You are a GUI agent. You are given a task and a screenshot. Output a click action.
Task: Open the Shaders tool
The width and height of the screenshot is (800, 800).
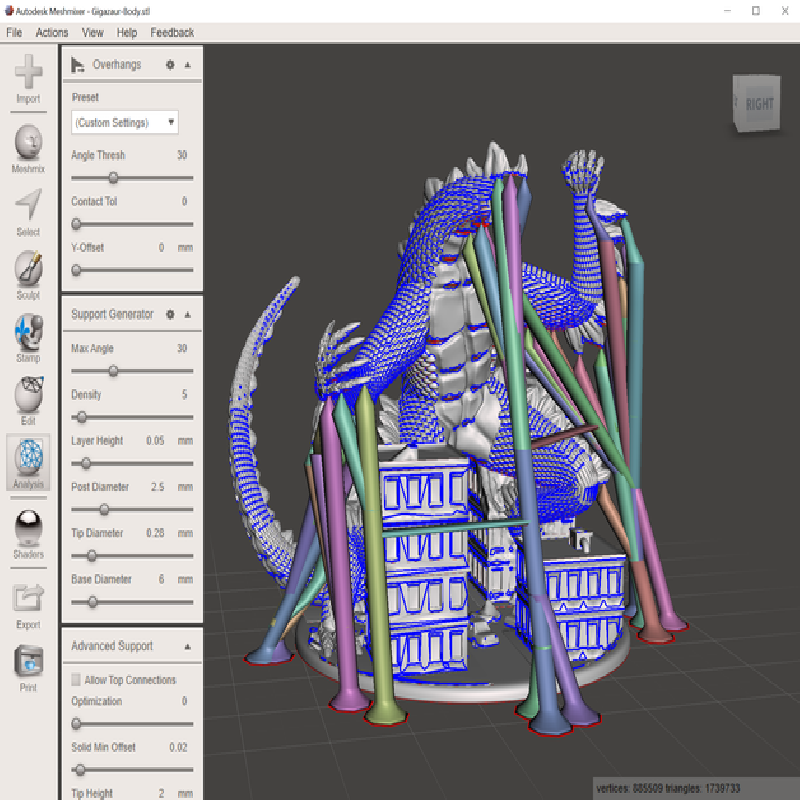point(29,528)
